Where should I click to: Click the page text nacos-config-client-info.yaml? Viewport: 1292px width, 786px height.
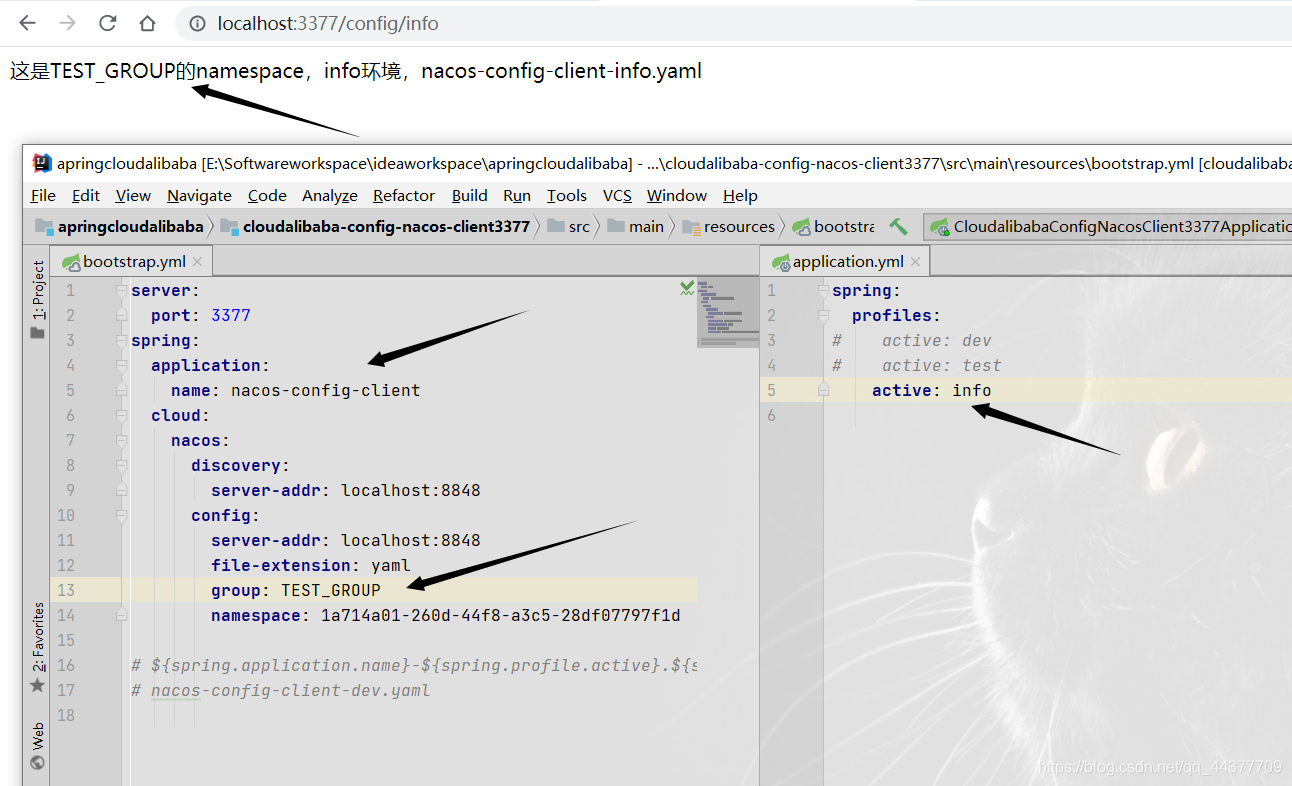[562, 71]
